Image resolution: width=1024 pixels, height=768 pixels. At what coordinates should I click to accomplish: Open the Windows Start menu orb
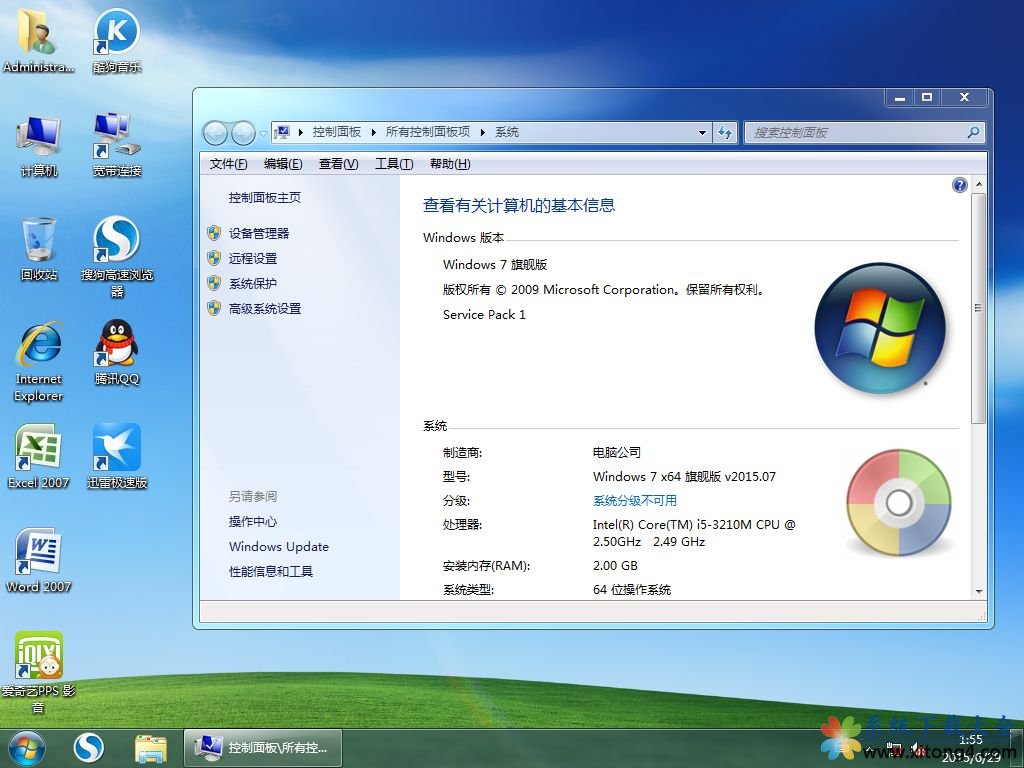27,748
